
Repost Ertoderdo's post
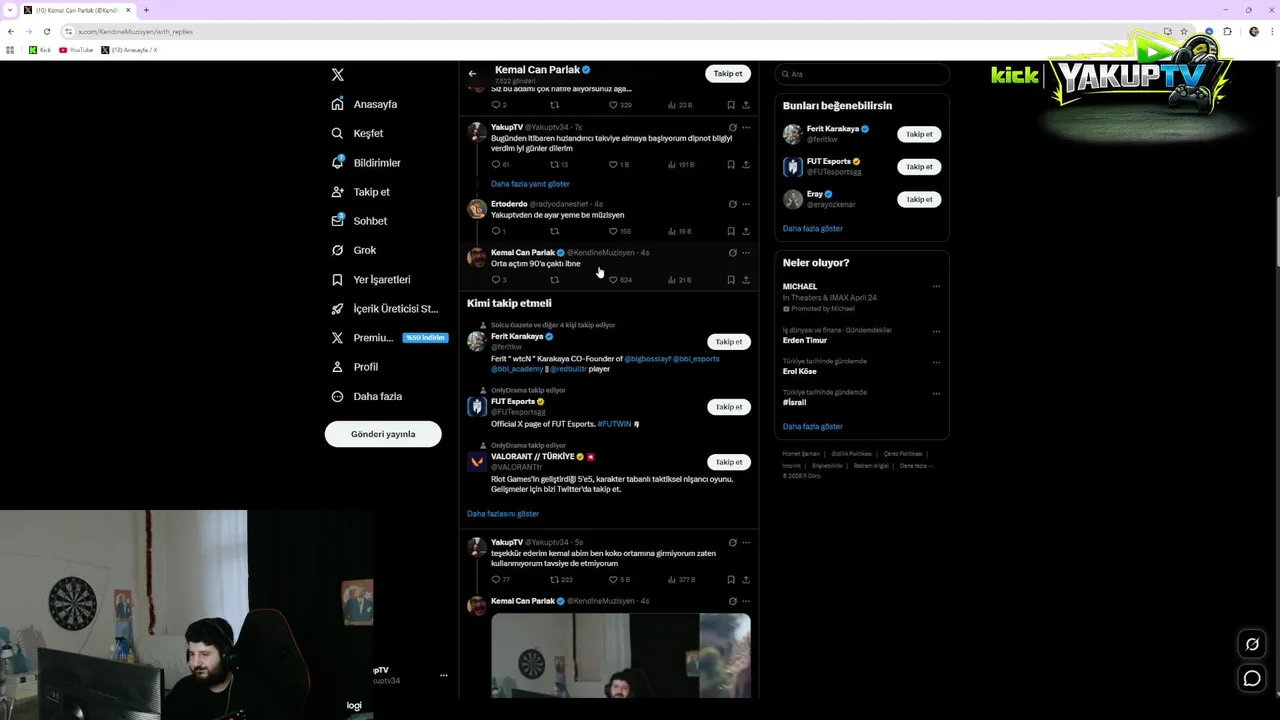[555, 231]
